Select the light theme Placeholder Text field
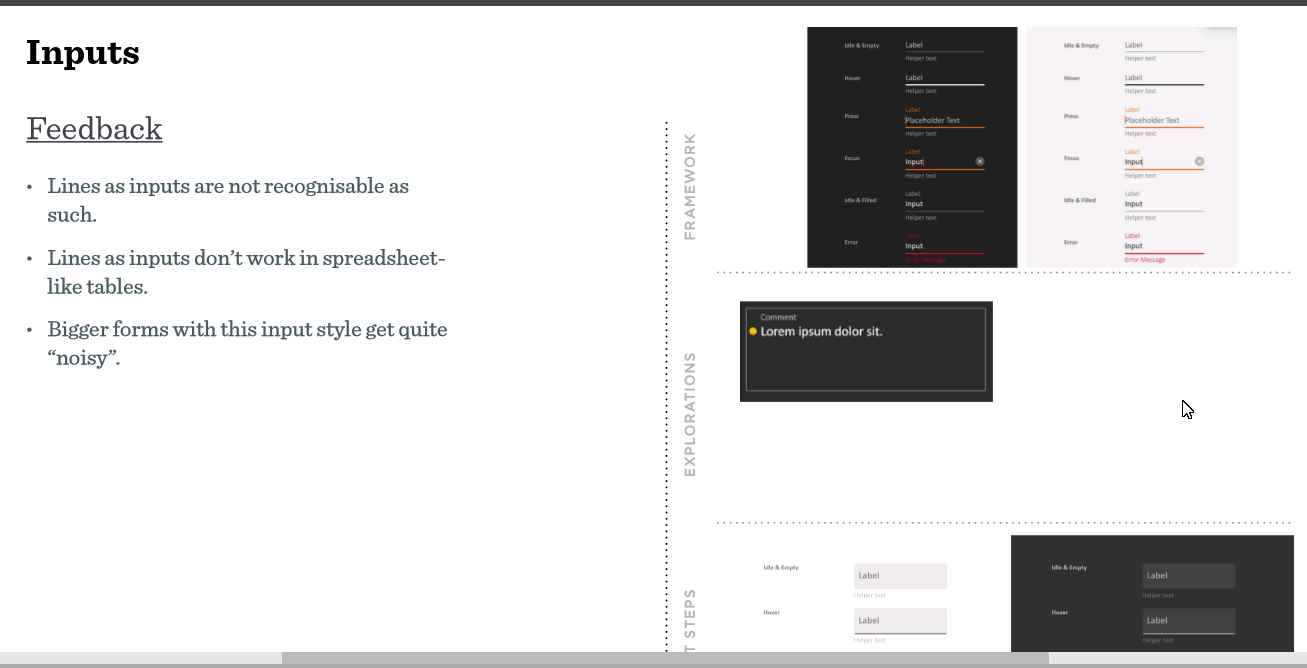1307x668 pixels. [1163, 120]
